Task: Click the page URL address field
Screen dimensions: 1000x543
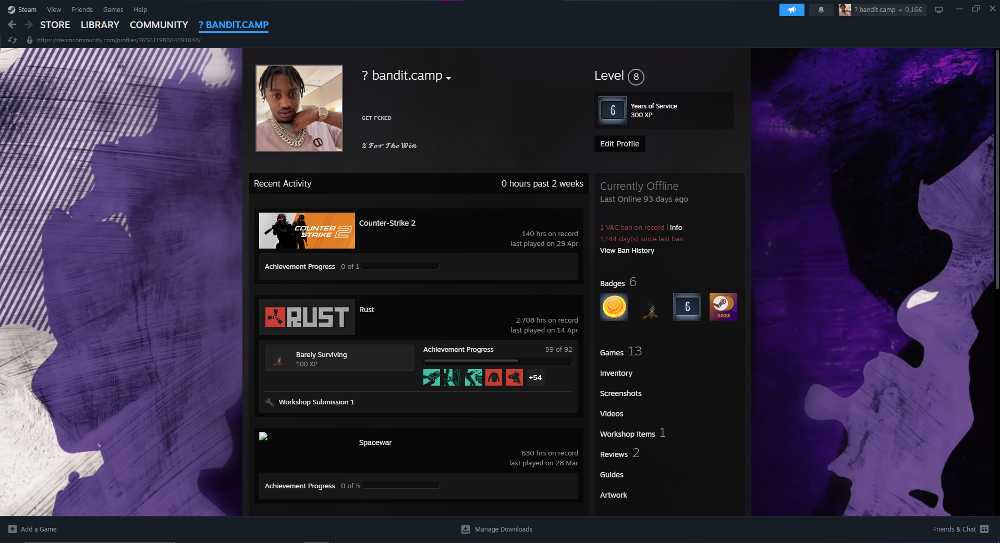Action: click(x=119, y=40)
